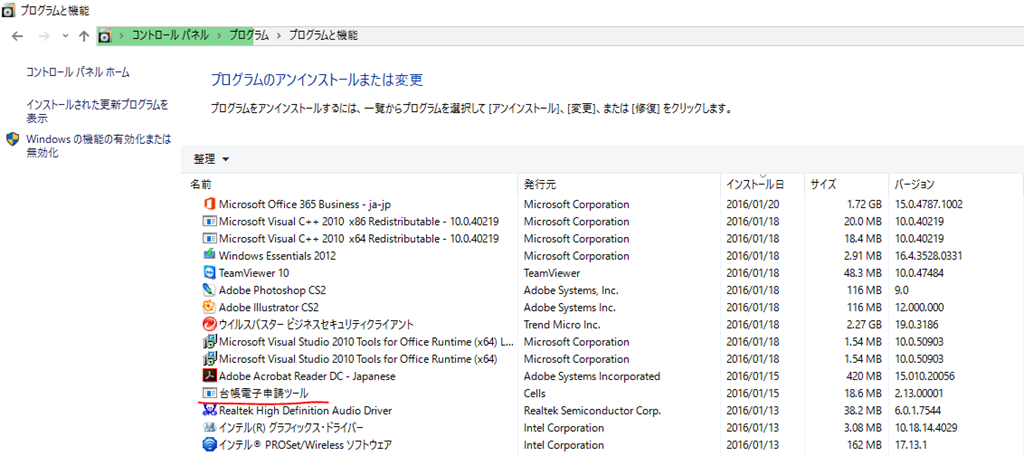This screenshot has height=456, width=1024.
Task: Sort by the サイズ column header
Action: [823, 184]
